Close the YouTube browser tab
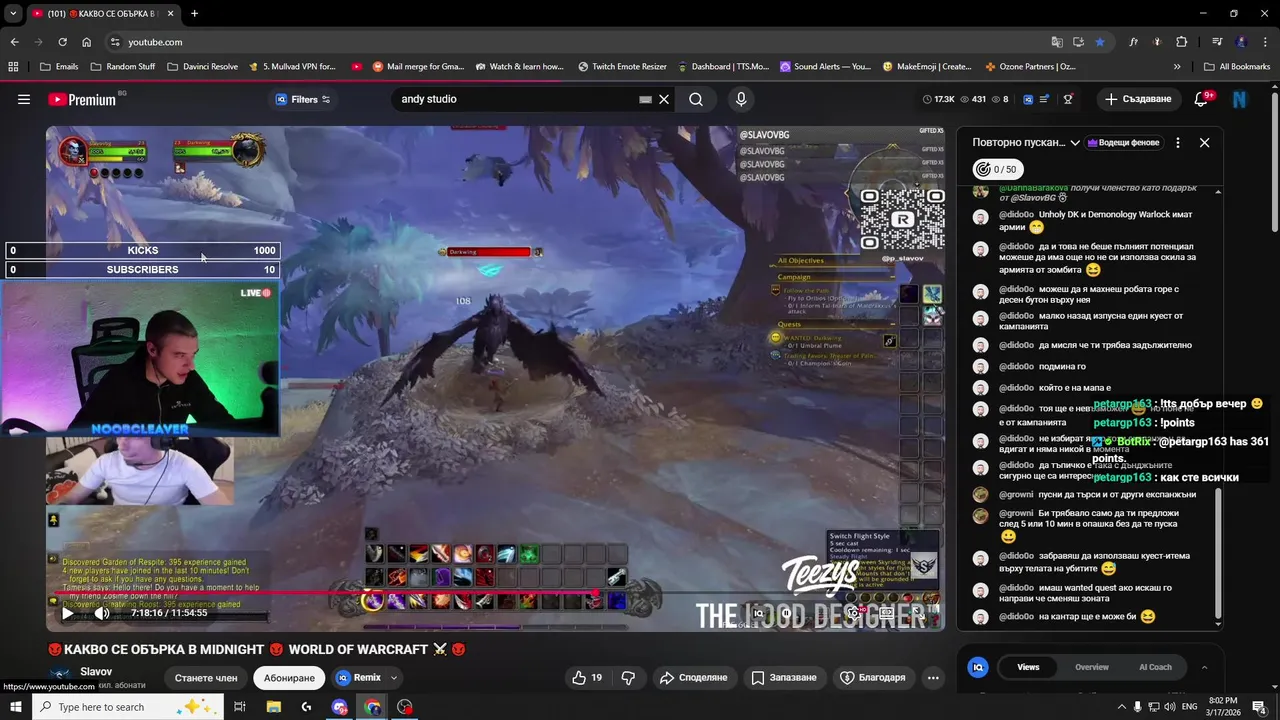Screen dimensions: 1280x720 [x=170, y=14]
